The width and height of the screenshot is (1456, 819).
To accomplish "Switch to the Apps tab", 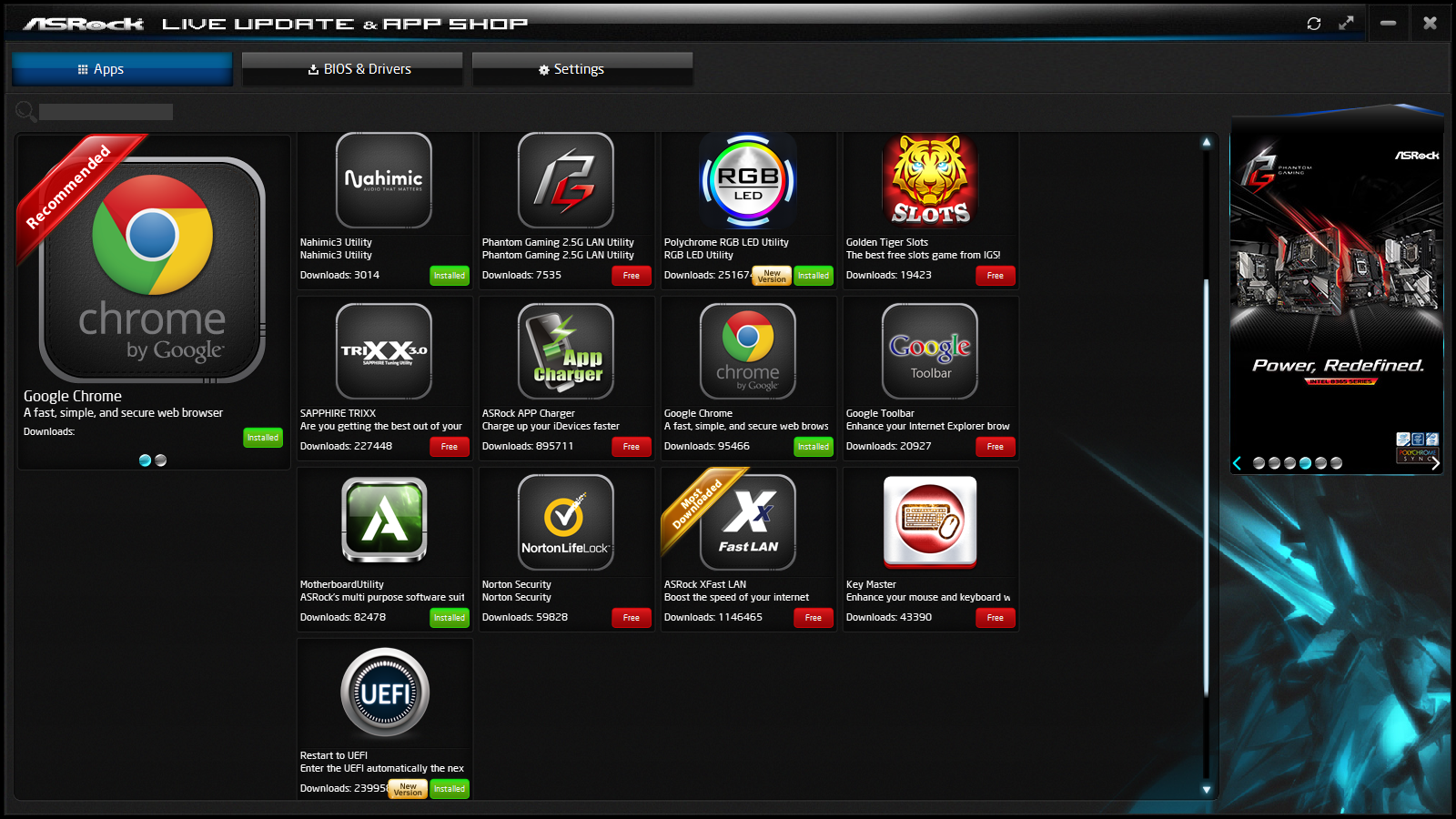I will [122, 69].
